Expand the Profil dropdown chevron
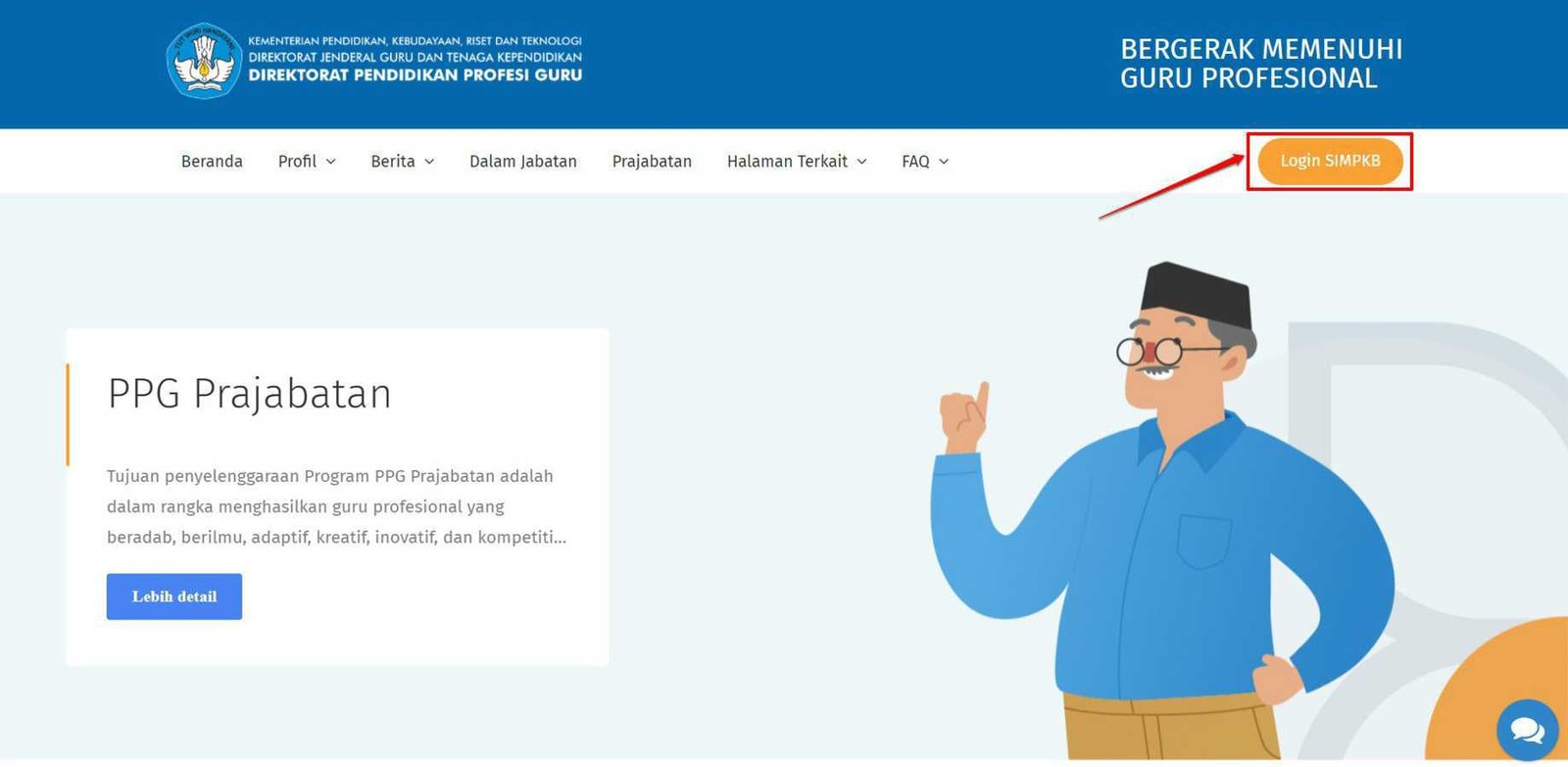Image resolution: width=1568 pixels, height=767 pixels. pos(330,162)
